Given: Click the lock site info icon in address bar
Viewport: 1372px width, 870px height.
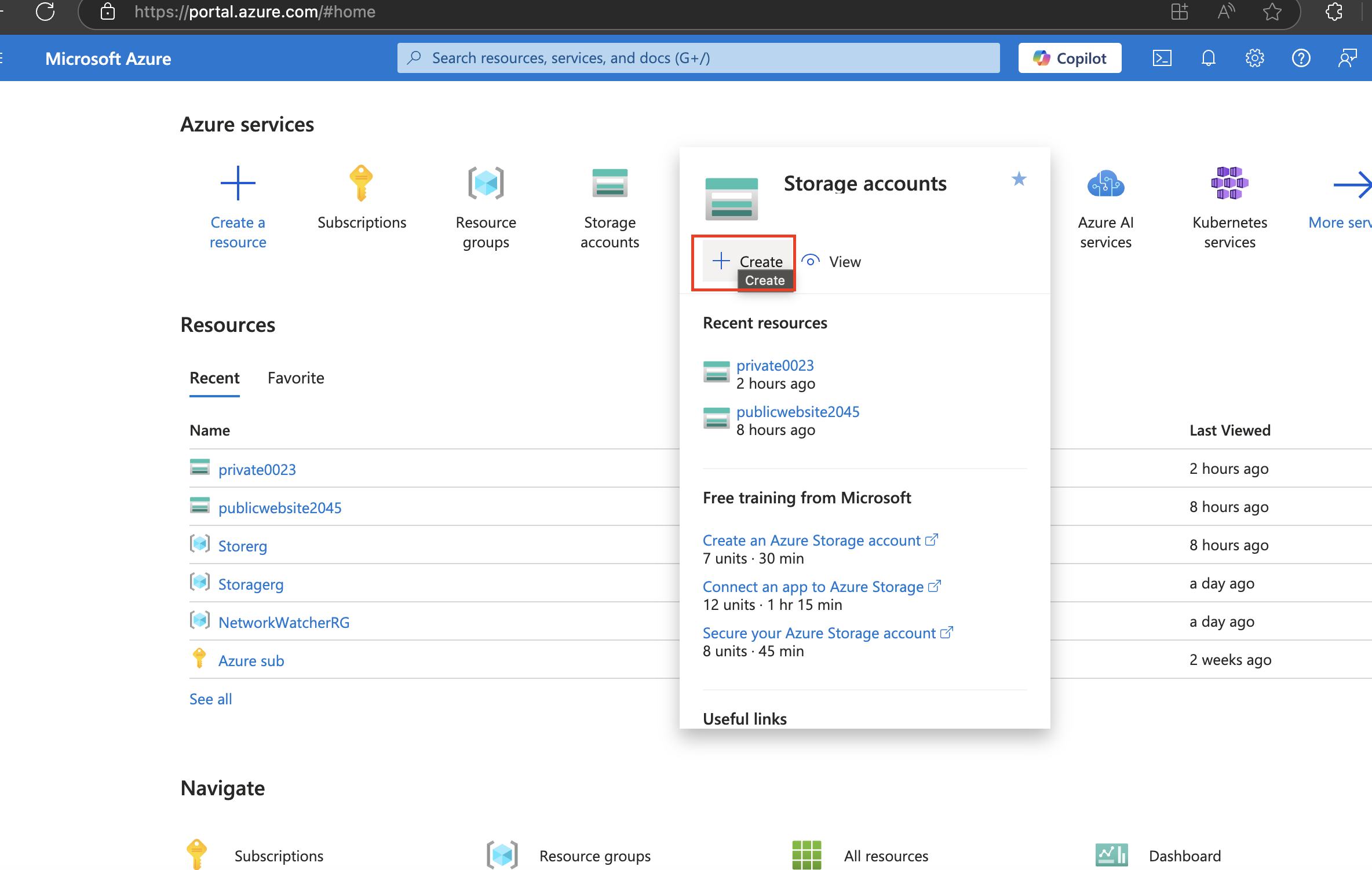Looking at the screenshot, I should [108, 12].
